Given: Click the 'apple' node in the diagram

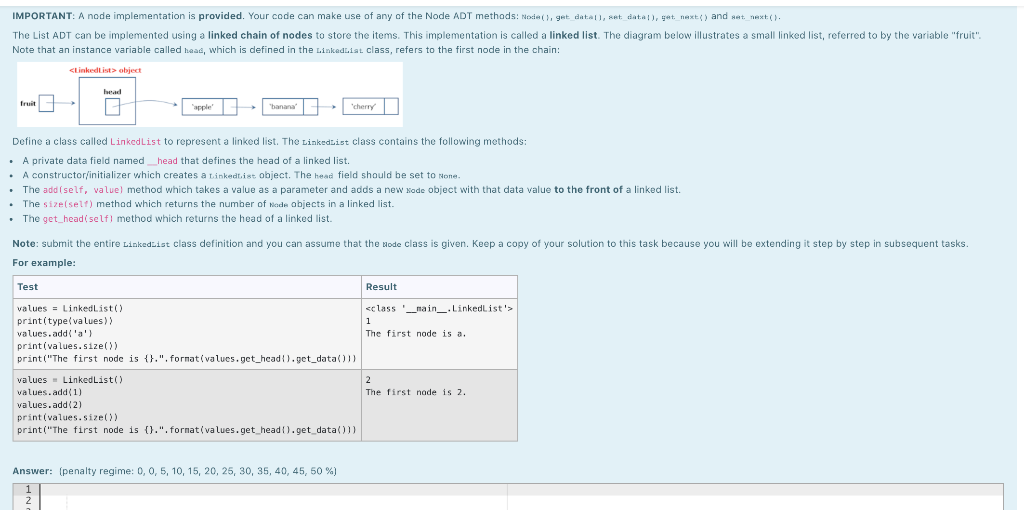Looking at the screenshot, I should [x=210, y=106].
